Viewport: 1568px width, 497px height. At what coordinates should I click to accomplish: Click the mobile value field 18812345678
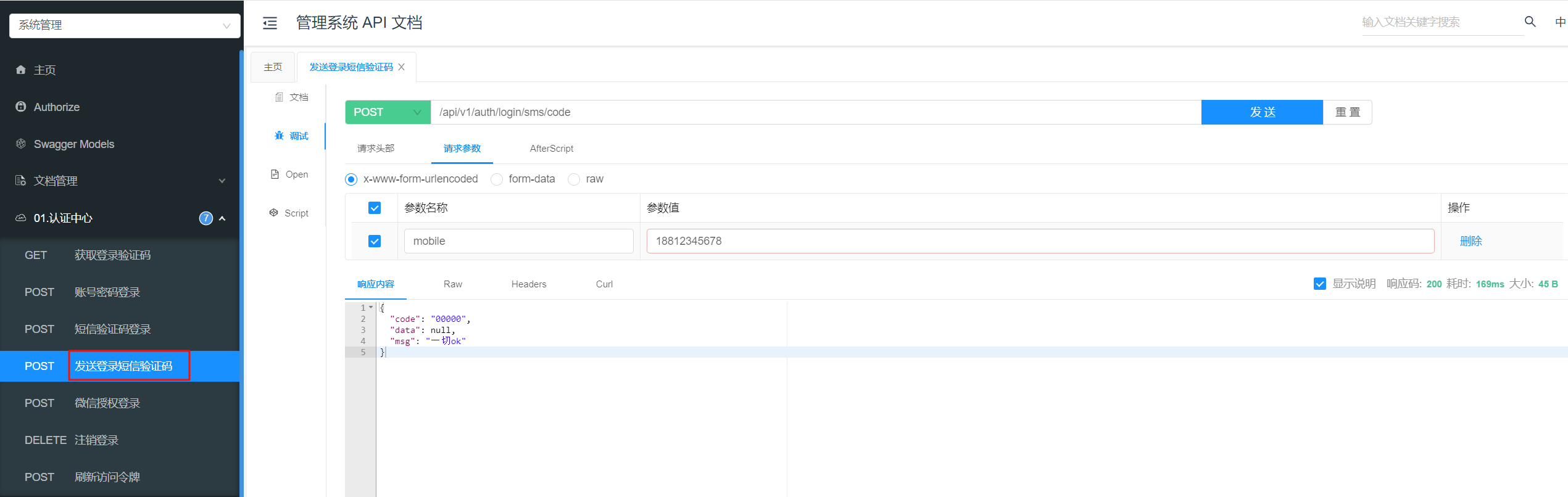[1040, 241]
